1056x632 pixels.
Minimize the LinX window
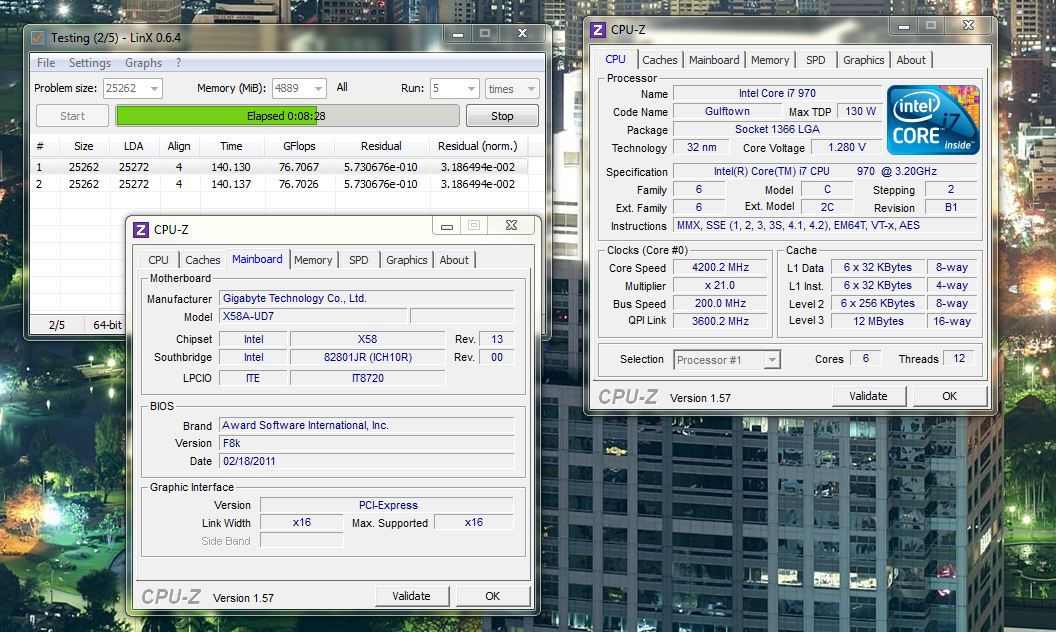(x=456, y=35)
